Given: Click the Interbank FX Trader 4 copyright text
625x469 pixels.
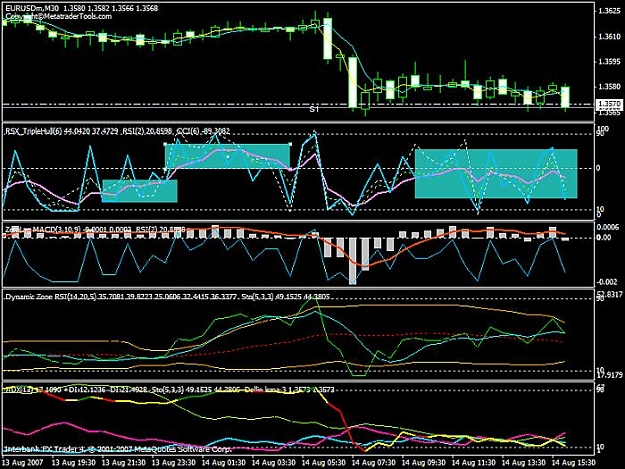Looking at the screenshot, I should pos(118,449).
